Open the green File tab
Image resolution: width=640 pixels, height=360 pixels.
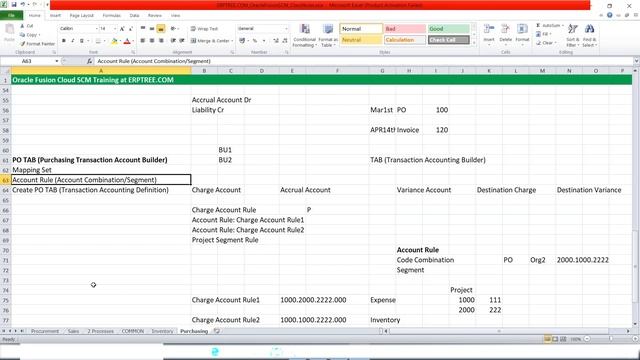click(x=11, y=15)
